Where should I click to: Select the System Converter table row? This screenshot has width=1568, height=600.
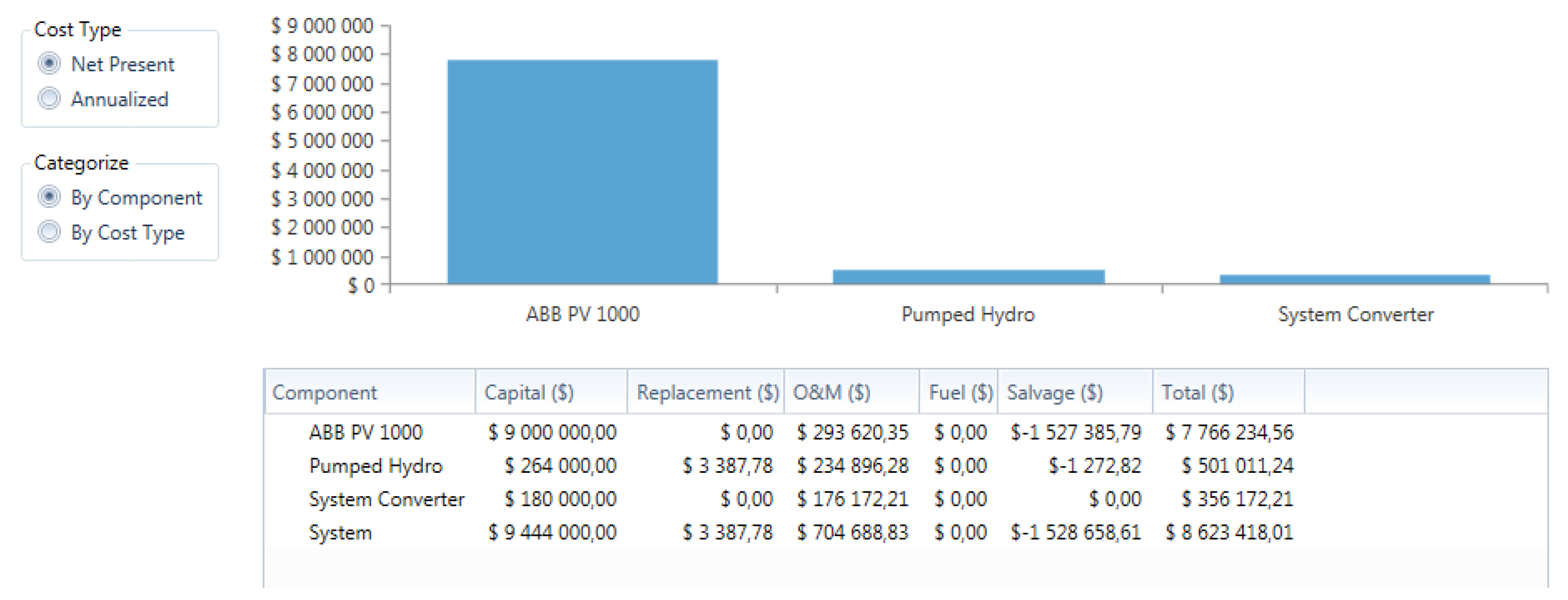386,499
